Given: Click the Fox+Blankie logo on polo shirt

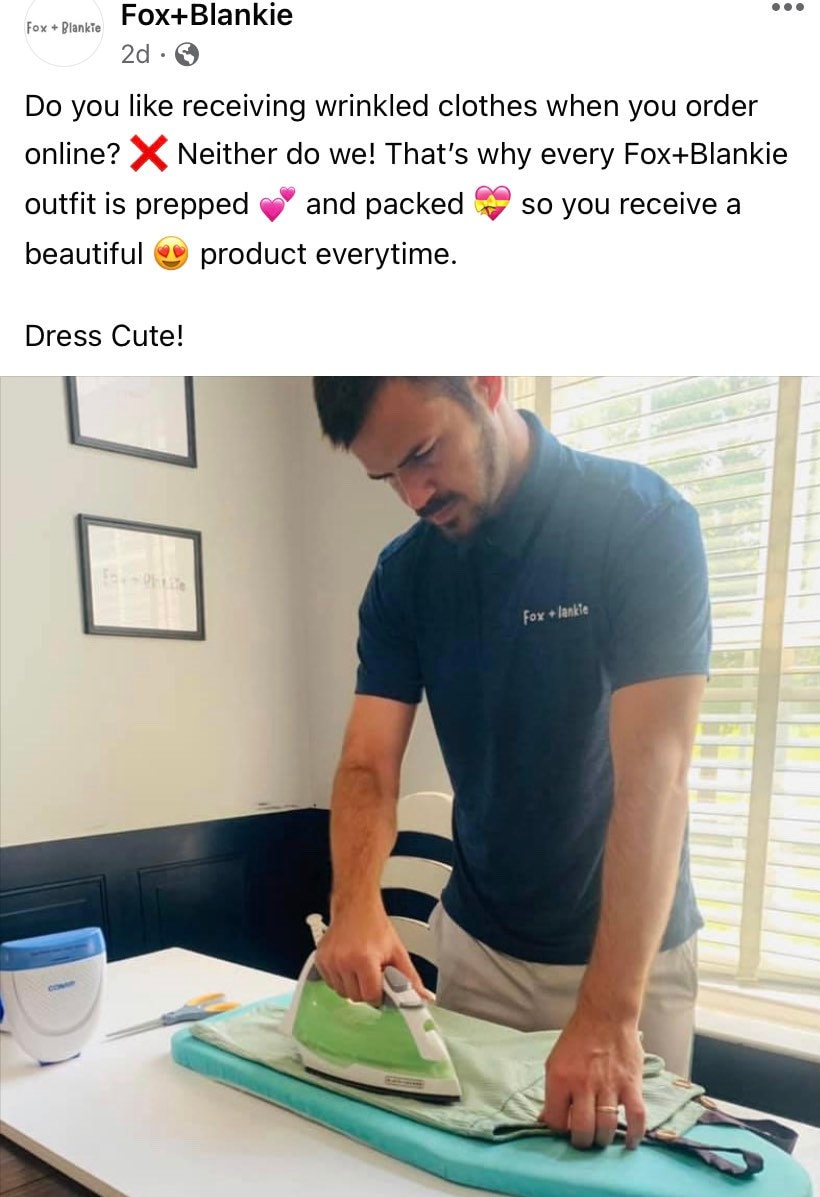Looking at the screenshot, I should [555, 613].
